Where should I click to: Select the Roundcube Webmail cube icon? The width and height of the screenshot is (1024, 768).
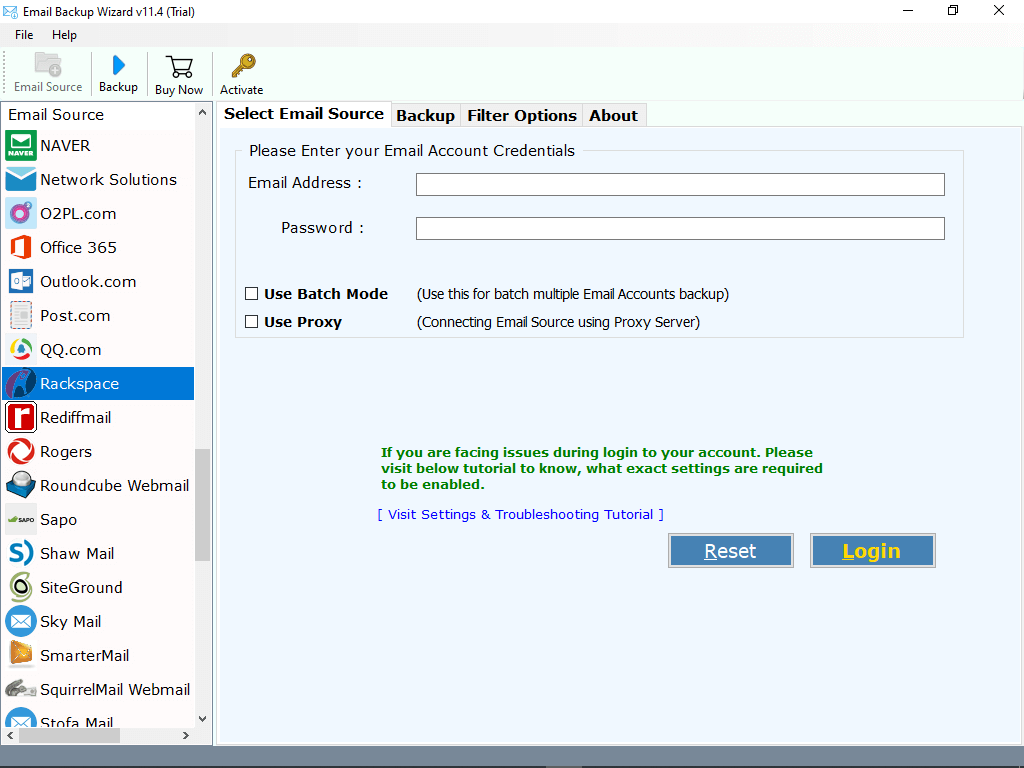[x=21, y=485]
